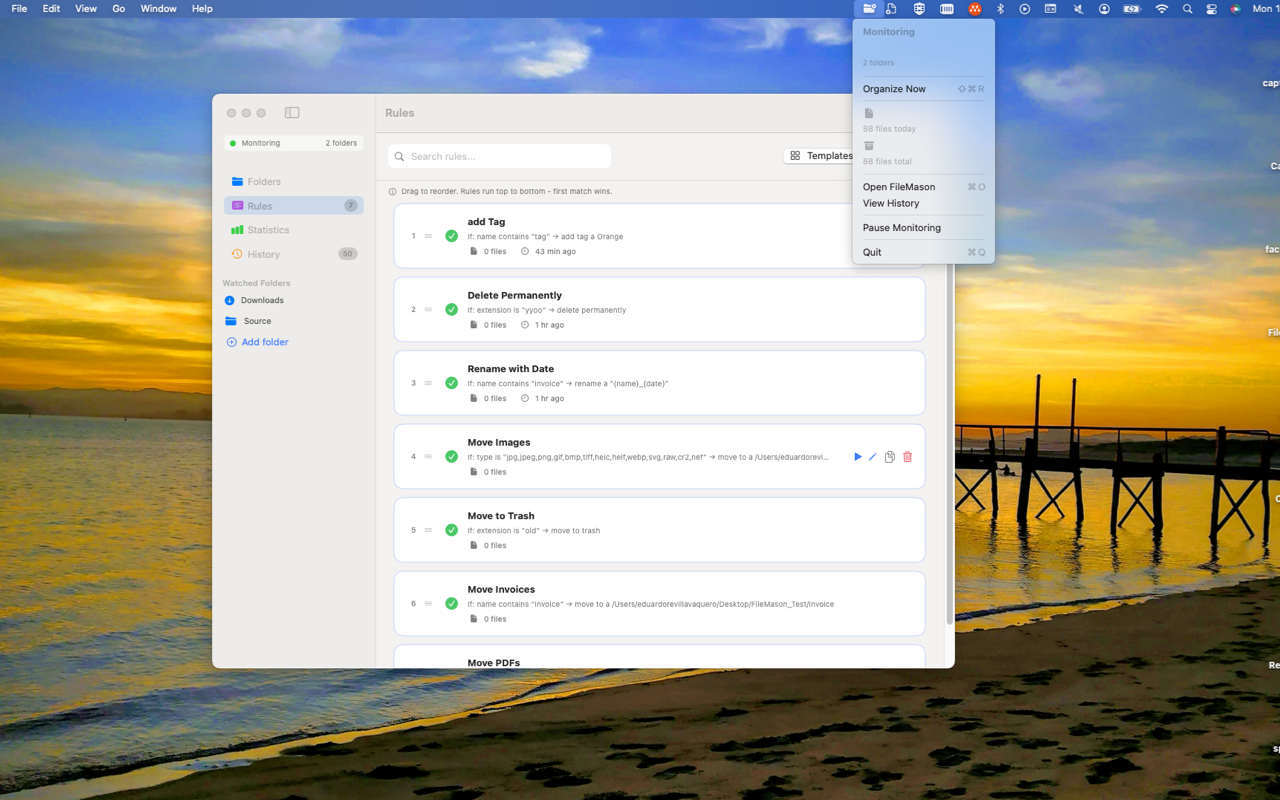Image resolution: width=1280 pixels, height=800 pixels.
Task: Open Spotlight search in the menu bar
Action: (x=1187, y=9)
